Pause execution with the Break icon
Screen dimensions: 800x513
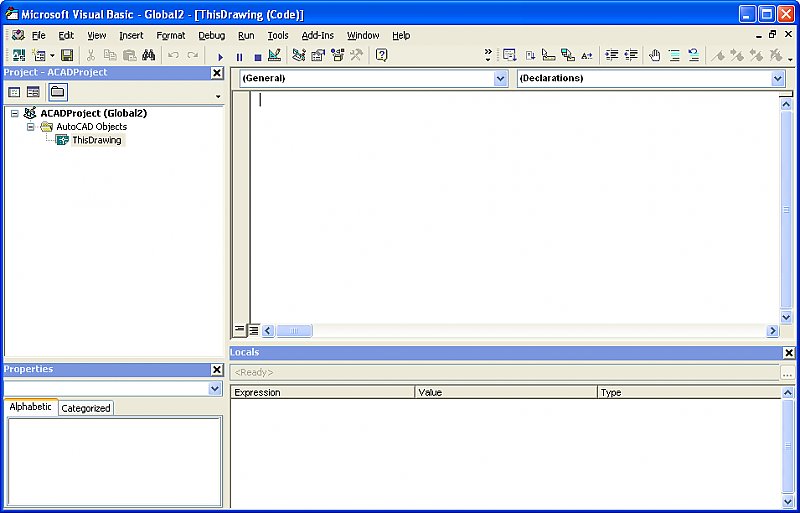(x=239, y=57)
